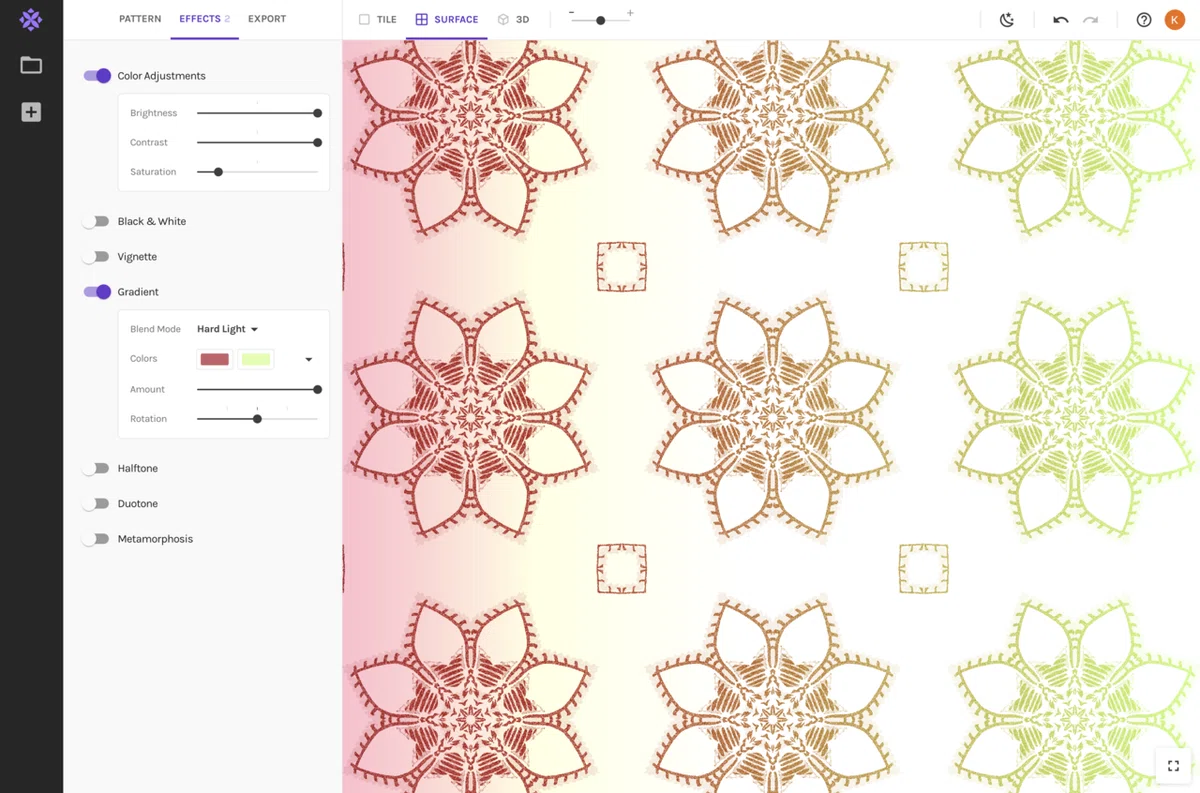
Task: Open the user avatar K menu
Action: point(1175,20)
